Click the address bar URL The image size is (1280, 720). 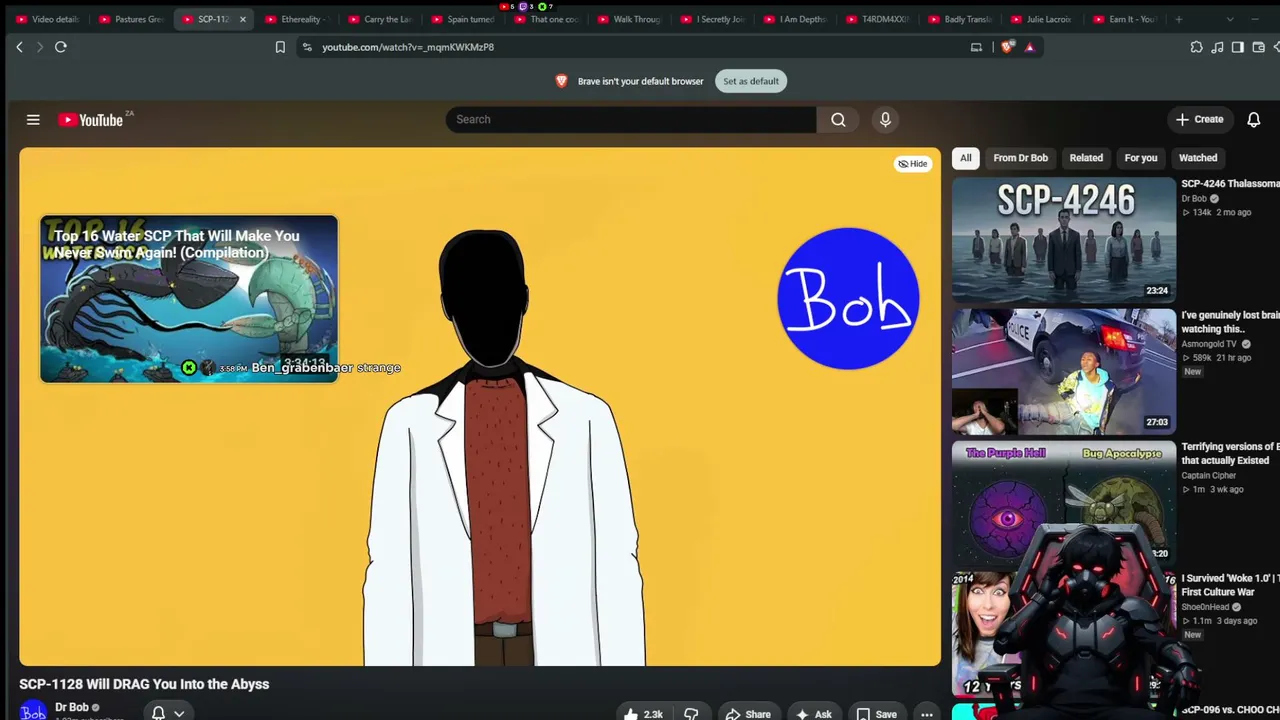408,47
